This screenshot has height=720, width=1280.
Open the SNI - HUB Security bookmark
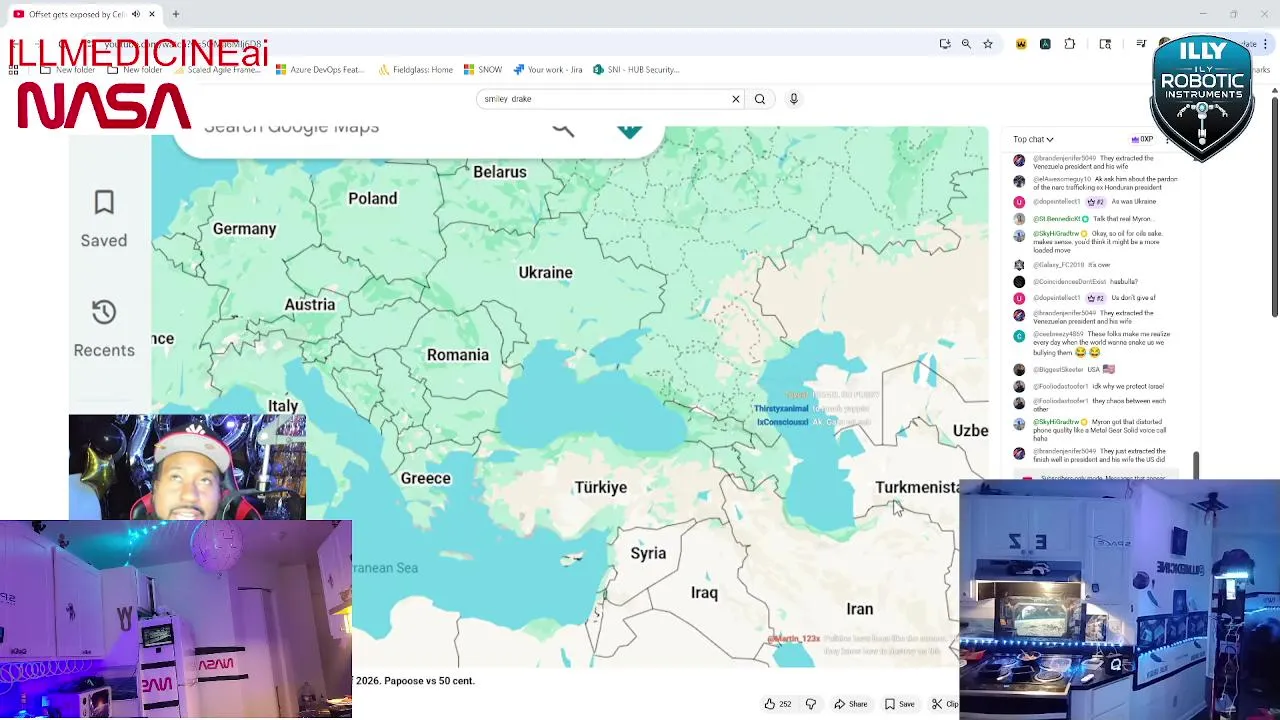point(636,70)
